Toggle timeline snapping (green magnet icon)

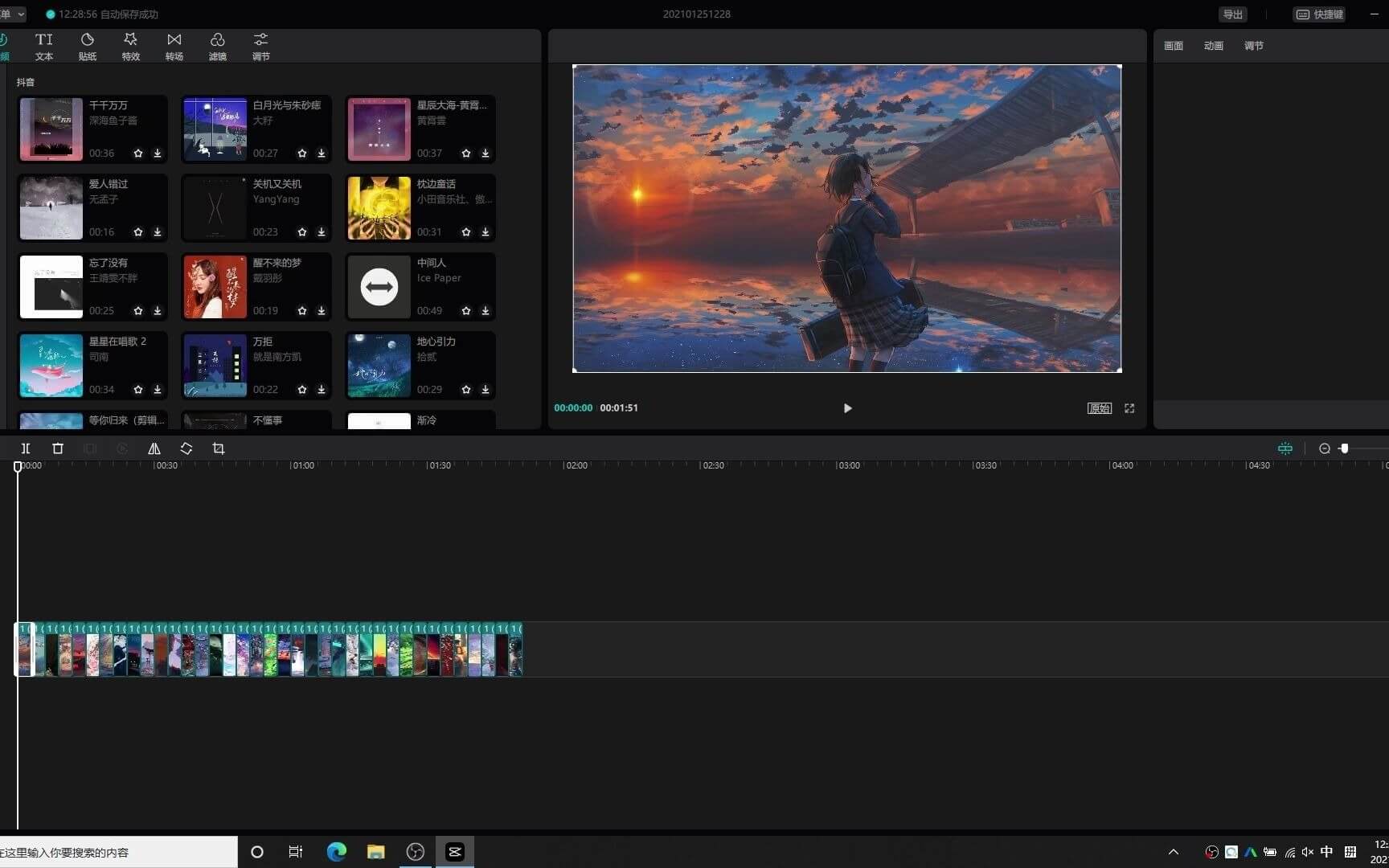[x=1285, y=448]
